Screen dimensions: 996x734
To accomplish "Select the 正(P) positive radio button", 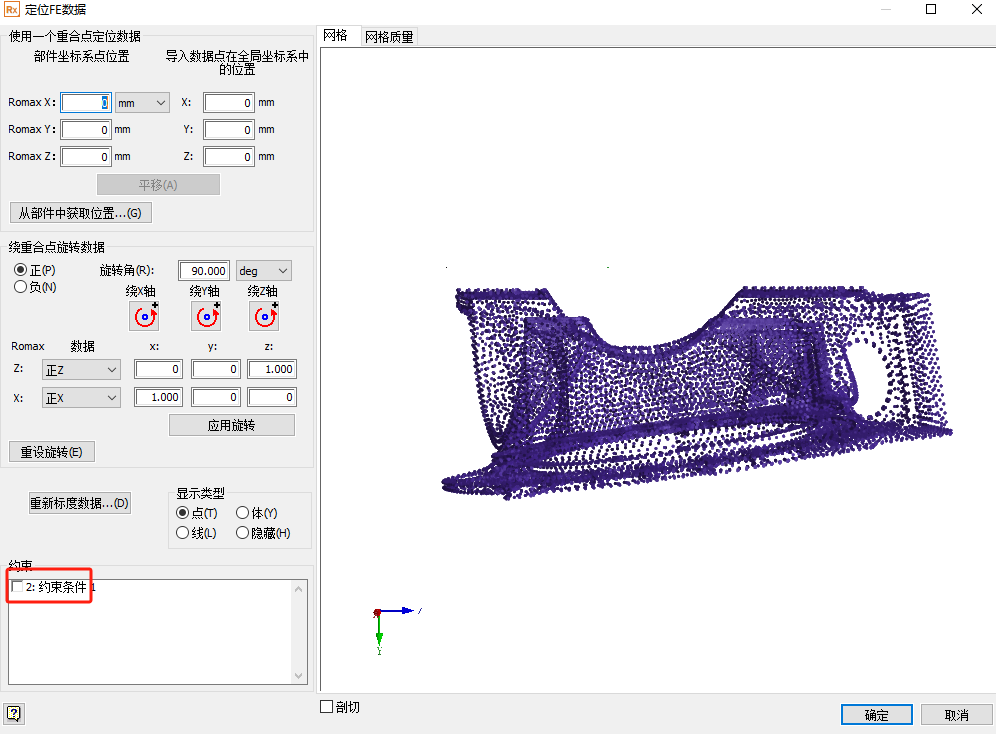I will [x=20, y=270].
